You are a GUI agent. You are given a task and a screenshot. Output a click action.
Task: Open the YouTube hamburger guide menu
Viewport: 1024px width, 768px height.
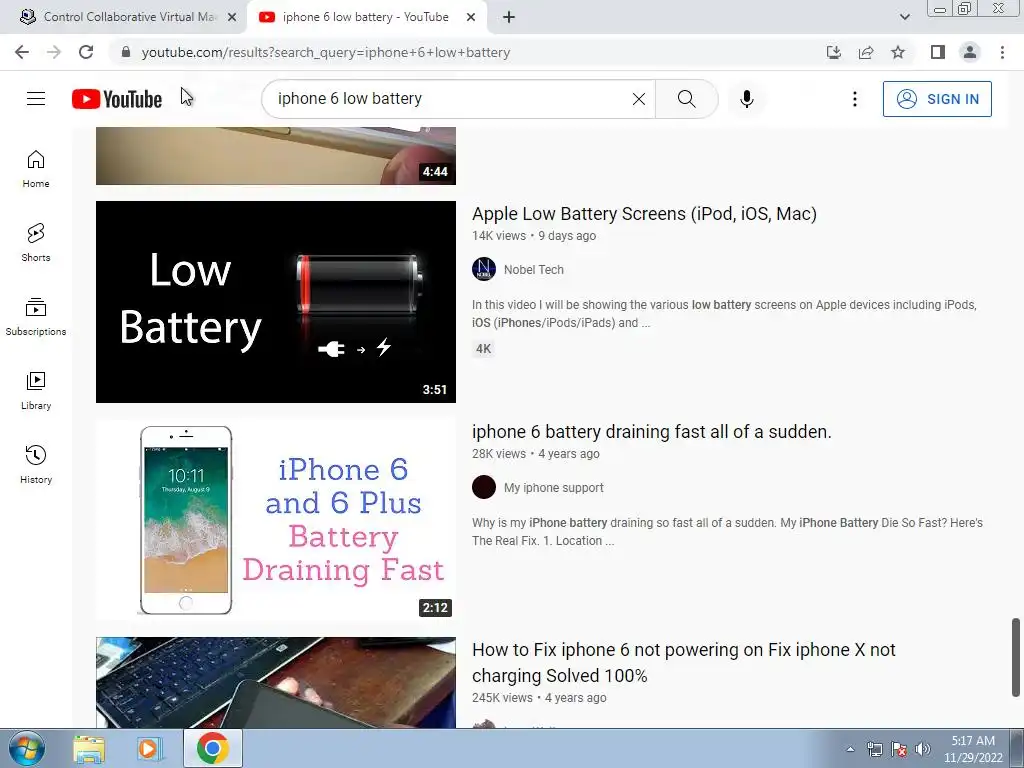click(36, 99)
